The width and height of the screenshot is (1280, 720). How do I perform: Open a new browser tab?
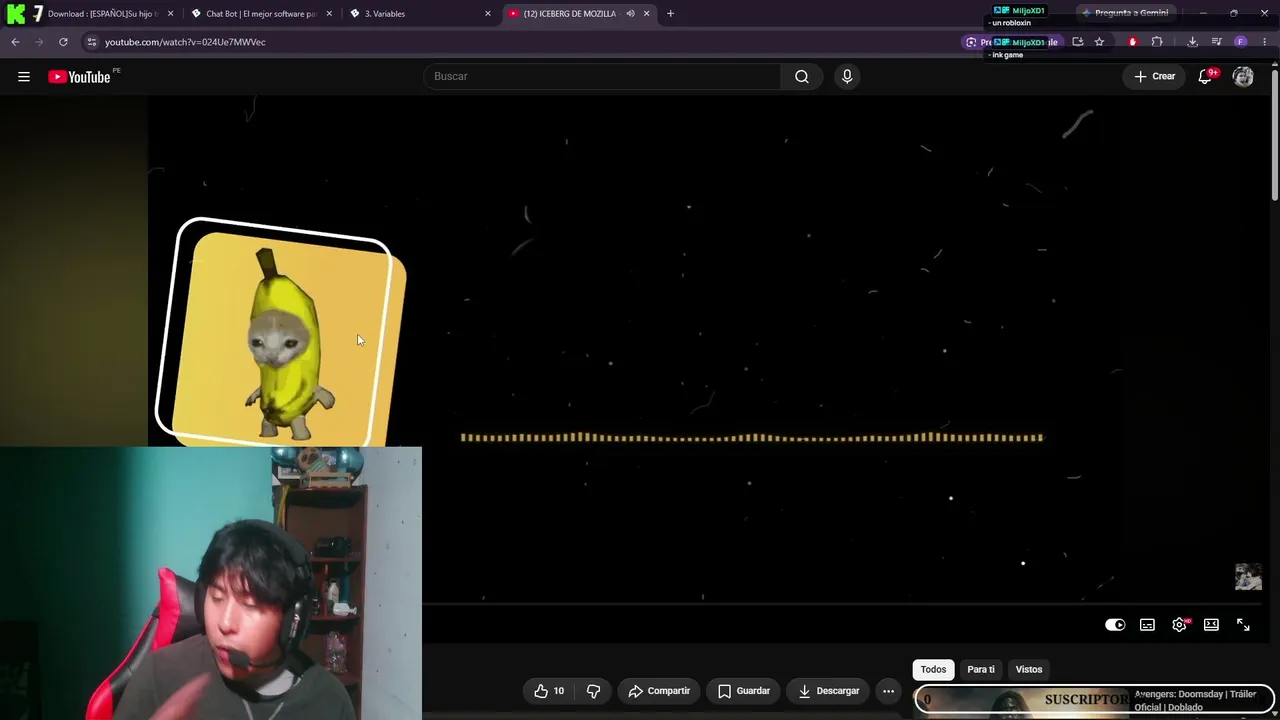pyautogui.click(x=670, y=14)
